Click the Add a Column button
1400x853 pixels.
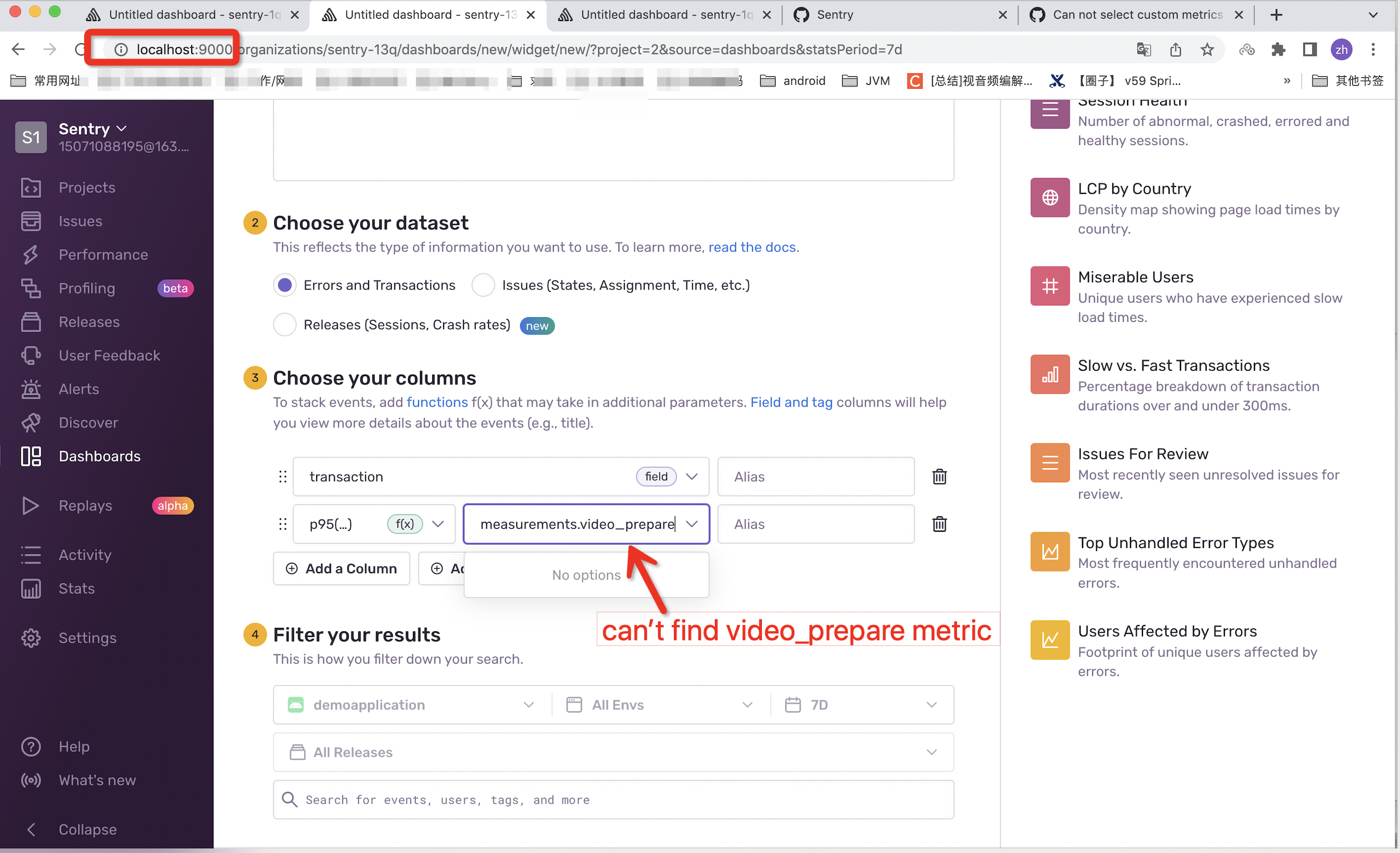[341, 568]
